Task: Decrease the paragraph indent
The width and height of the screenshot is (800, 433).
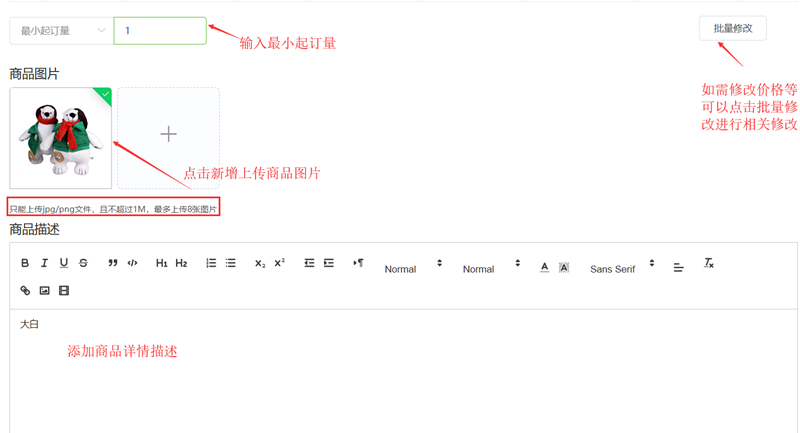Action: coord(309,263)
